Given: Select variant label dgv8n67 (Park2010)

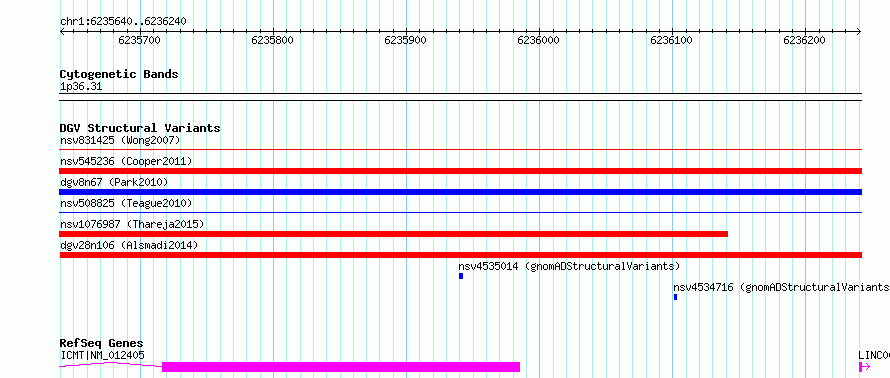Looking at the screenshot, I should [114, 182].
